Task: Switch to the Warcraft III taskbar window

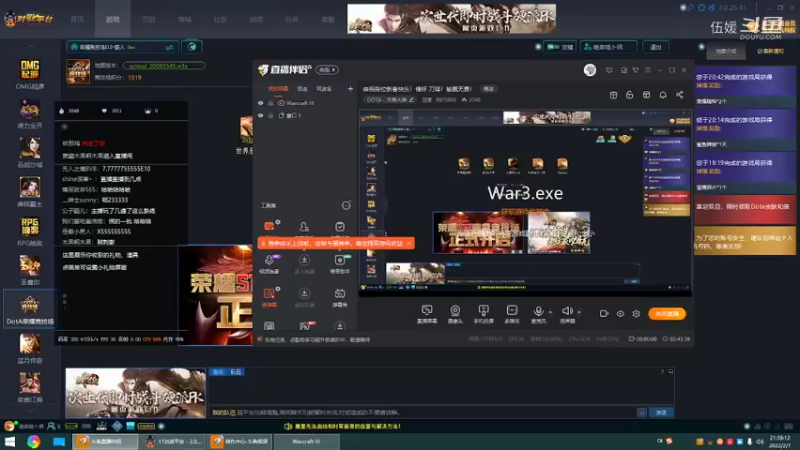Action: 307,442
